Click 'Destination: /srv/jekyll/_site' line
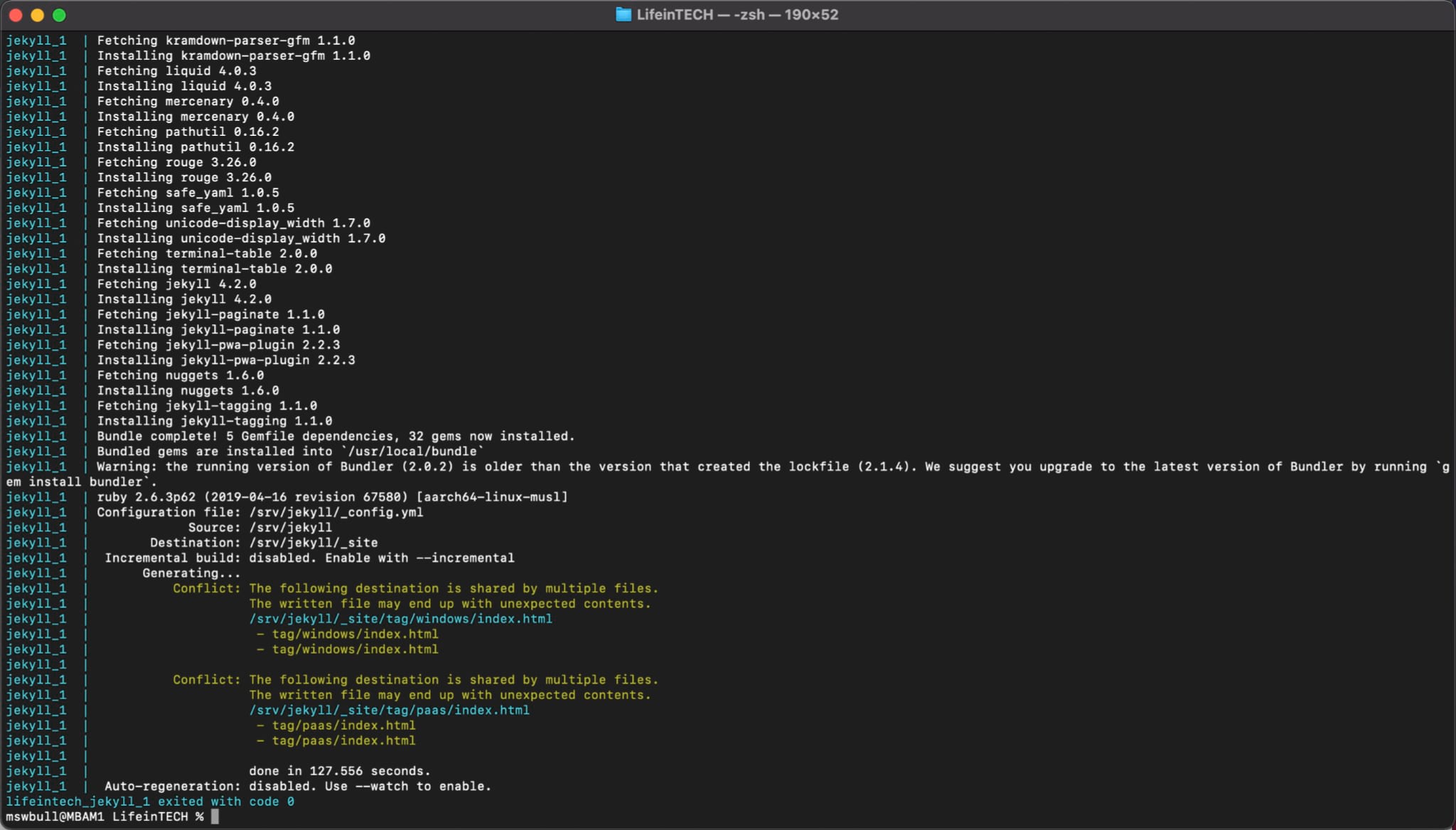Screen dimensions: 1456x830 (264, 543)
